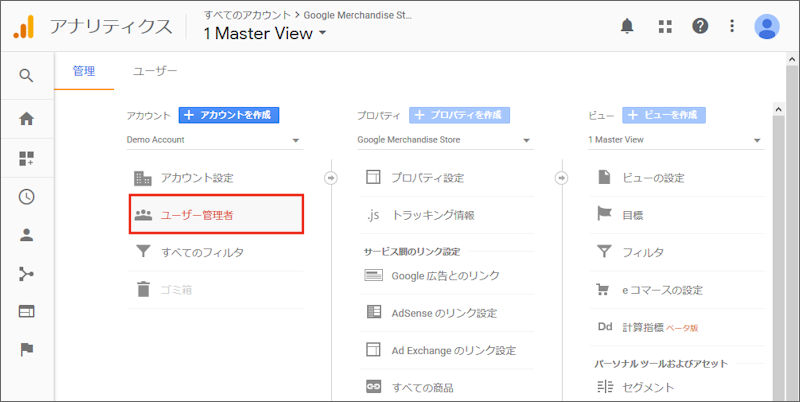Image resolution: width=800 pixels, height=402 pixels.
Task: Open the 1 Master View column dropdown
Action: point(676,140)
